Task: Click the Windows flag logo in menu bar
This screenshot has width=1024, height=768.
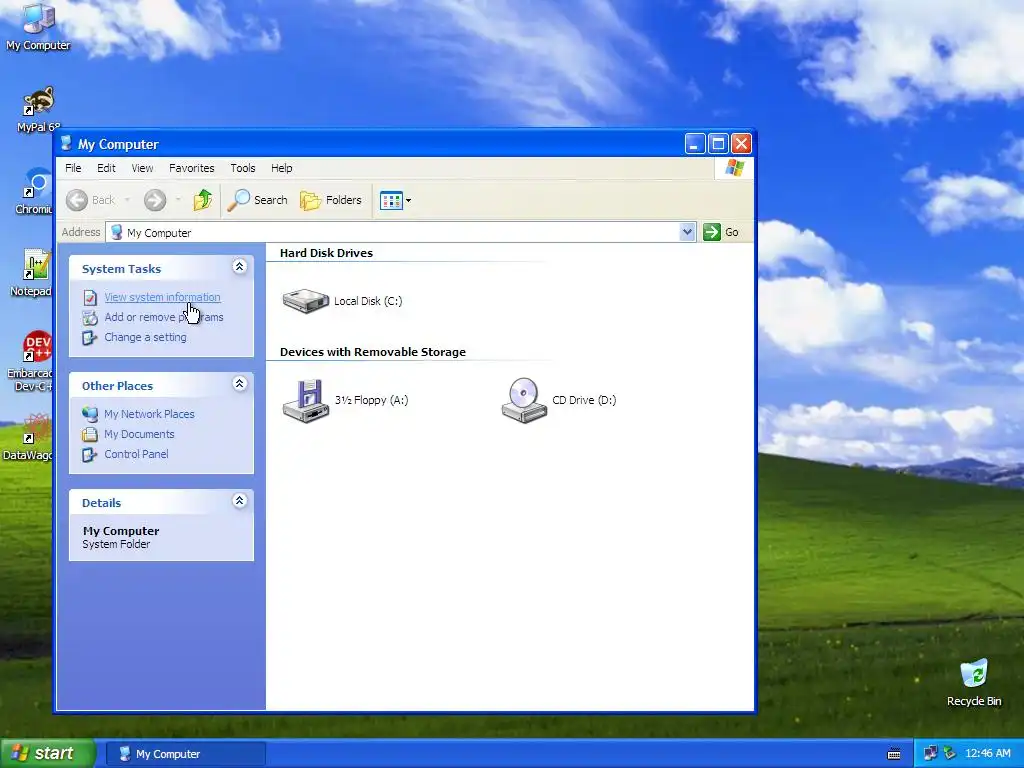Action: pyautogui.click(x=735, y=168)
